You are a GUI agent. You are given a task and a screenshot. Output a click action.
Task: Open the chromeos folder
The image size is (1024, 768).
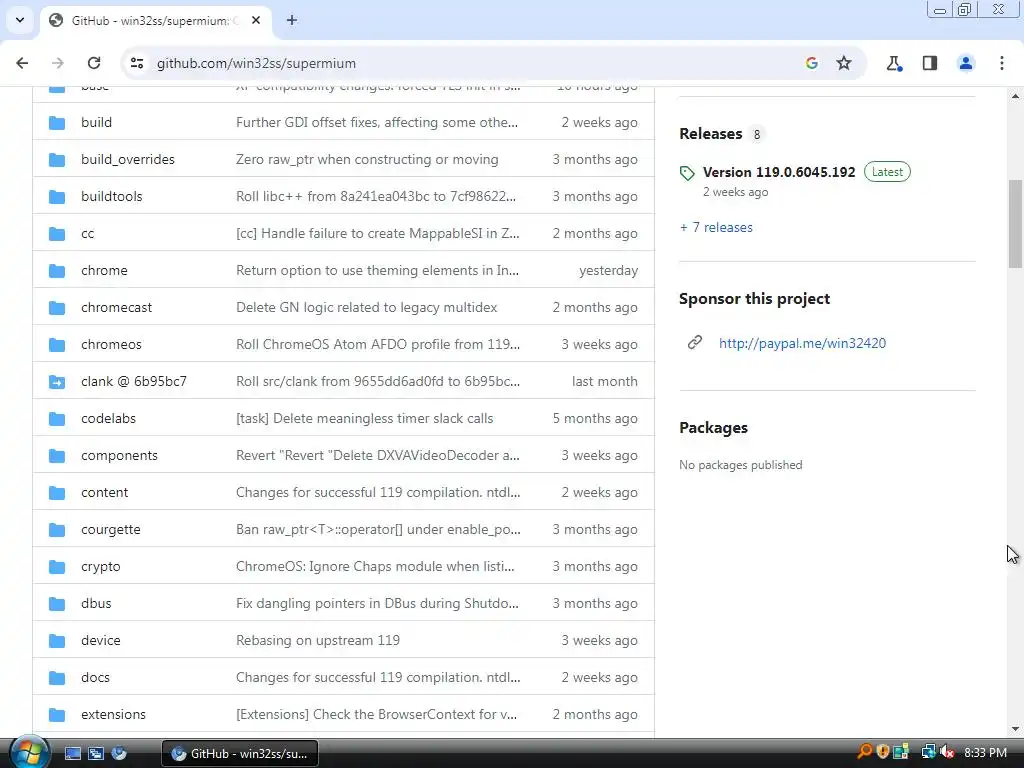111,344
